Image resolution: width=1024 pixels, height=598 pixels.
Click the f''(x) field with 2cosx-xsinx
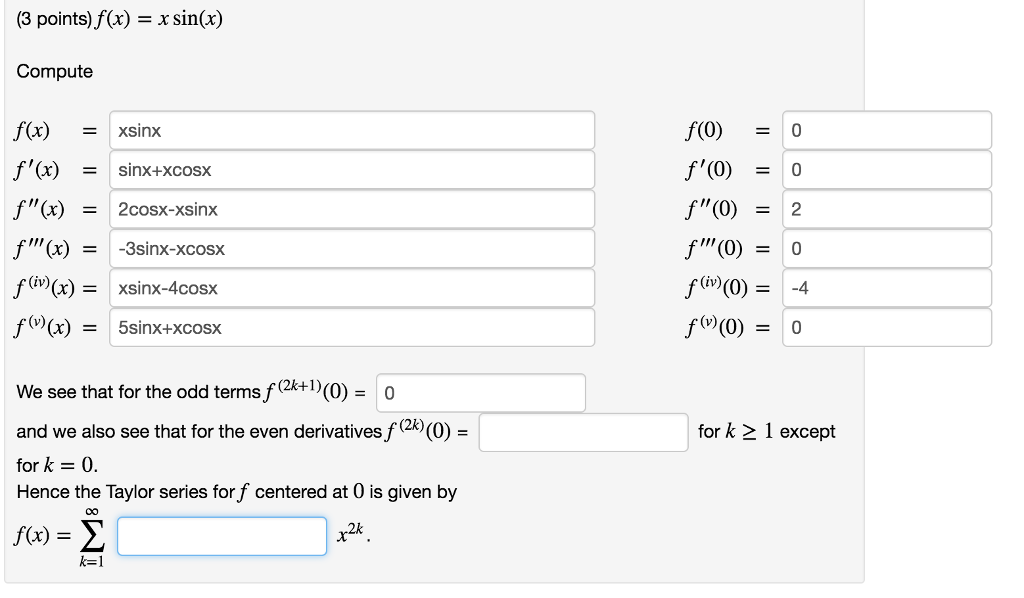tap(350, 209)
